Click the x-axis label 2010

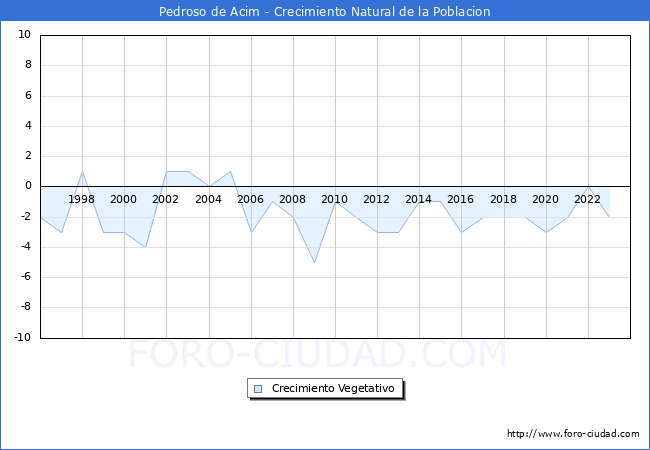pos(334,199)
